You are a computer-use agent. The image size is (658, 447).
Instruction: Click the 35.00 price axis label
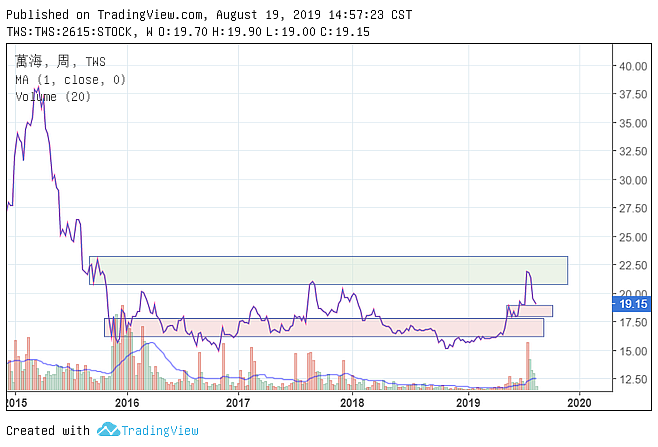[633, 123]
